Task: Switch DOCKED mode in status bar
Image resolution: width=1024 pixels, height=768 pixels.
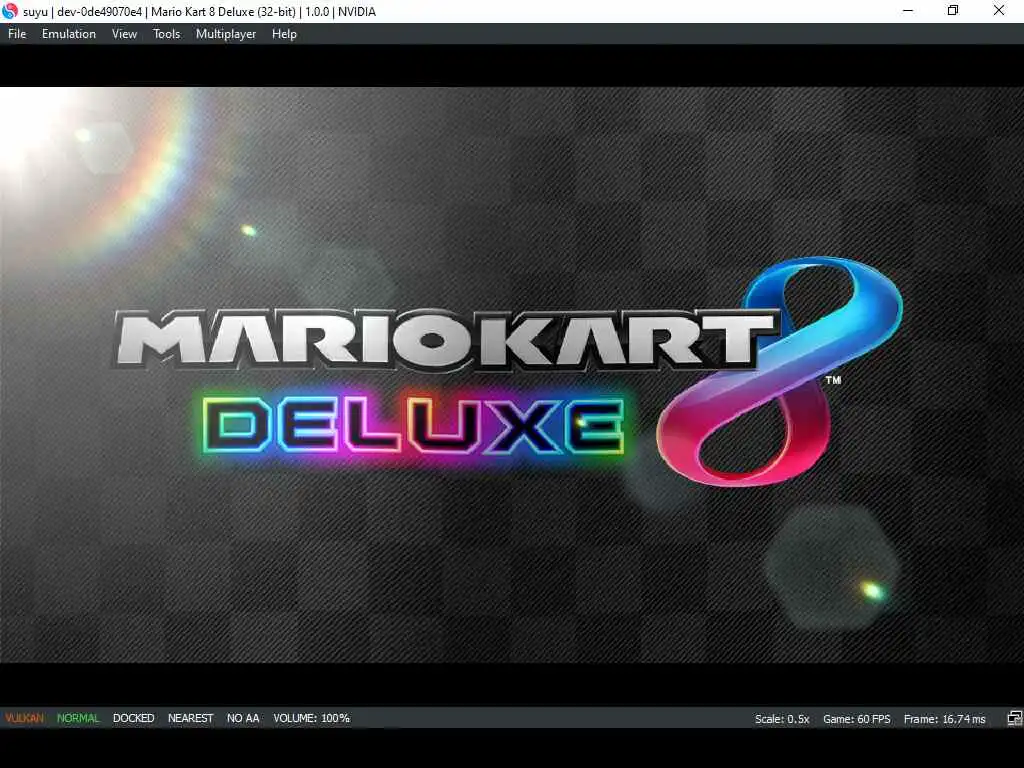Action: pyautogui.click(x=133, y=718)
